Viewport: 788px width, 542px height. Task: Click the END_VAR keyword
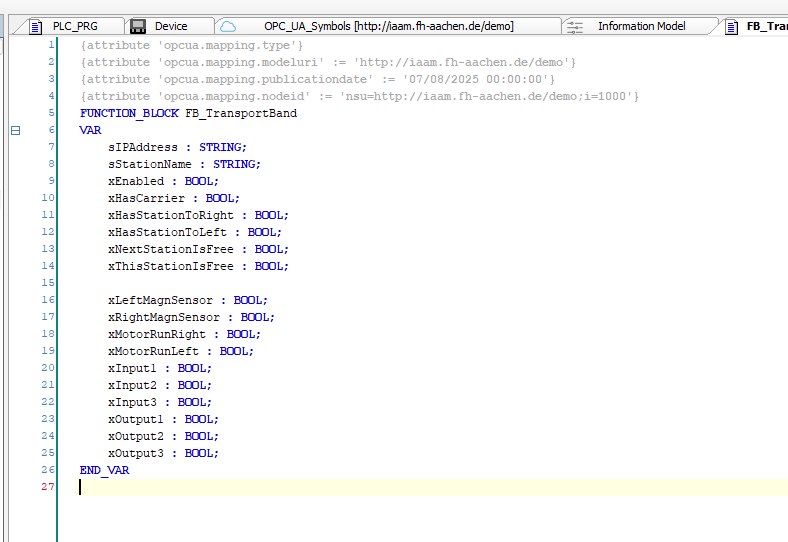pos(104,470)
